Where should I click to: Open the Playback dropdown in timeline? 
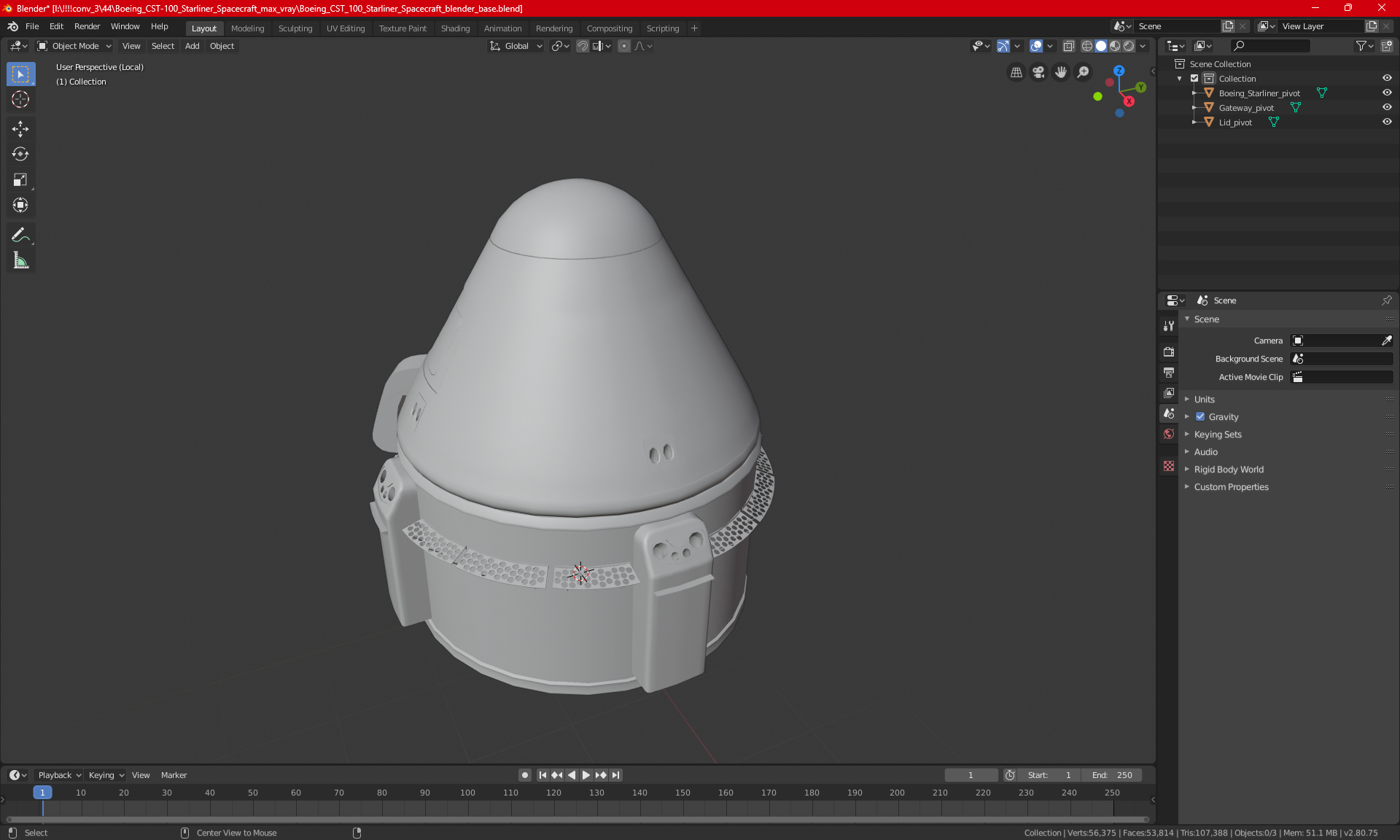click(59, 775)
